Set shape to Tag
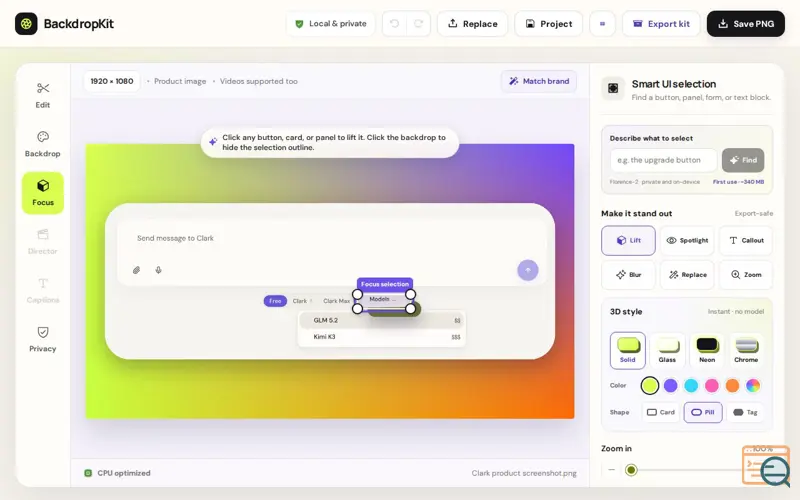800x500 pixels. pyautogui.click(x=745, y=412)
